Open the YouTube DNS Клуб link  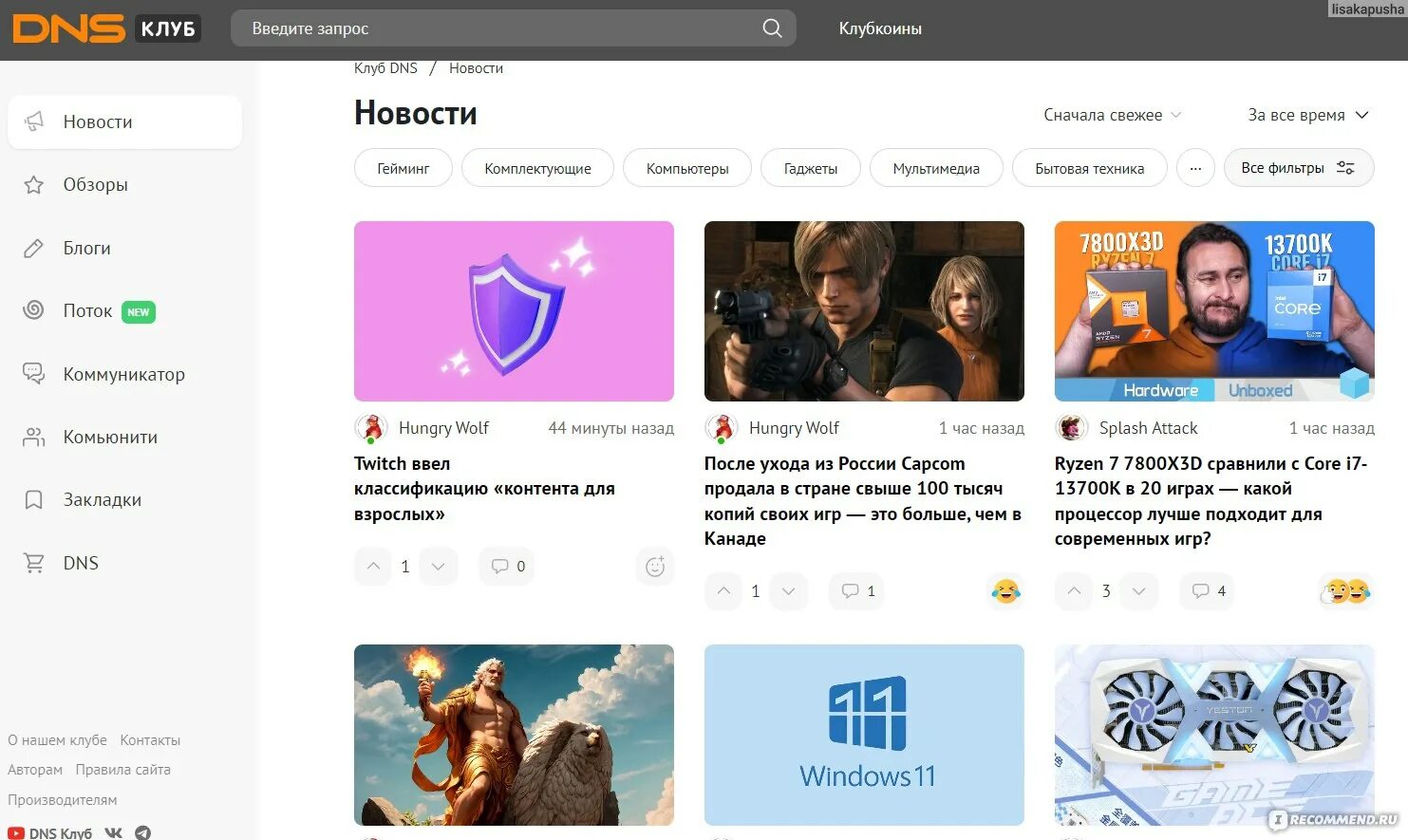click(x=50, y=832)
